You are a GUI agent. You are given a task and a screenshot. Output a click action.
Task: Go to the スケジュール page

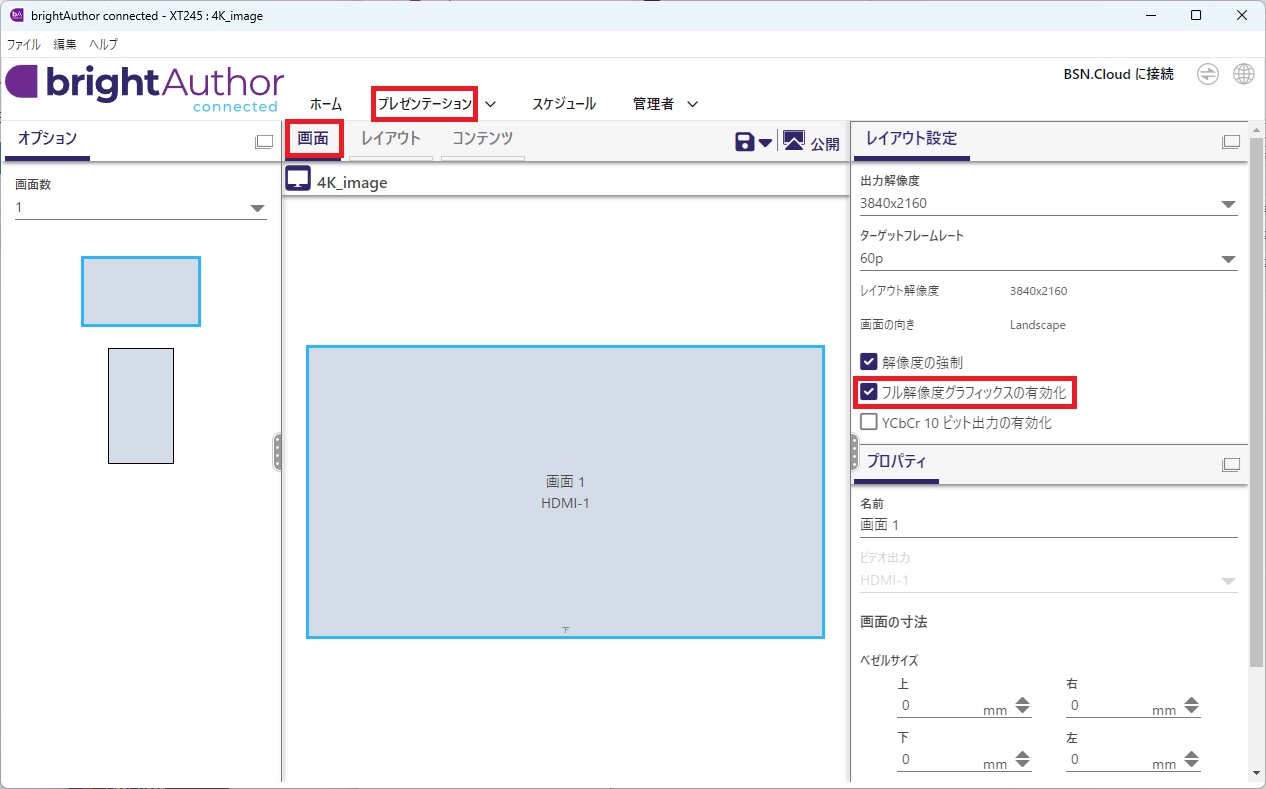(x=563, y=104)
